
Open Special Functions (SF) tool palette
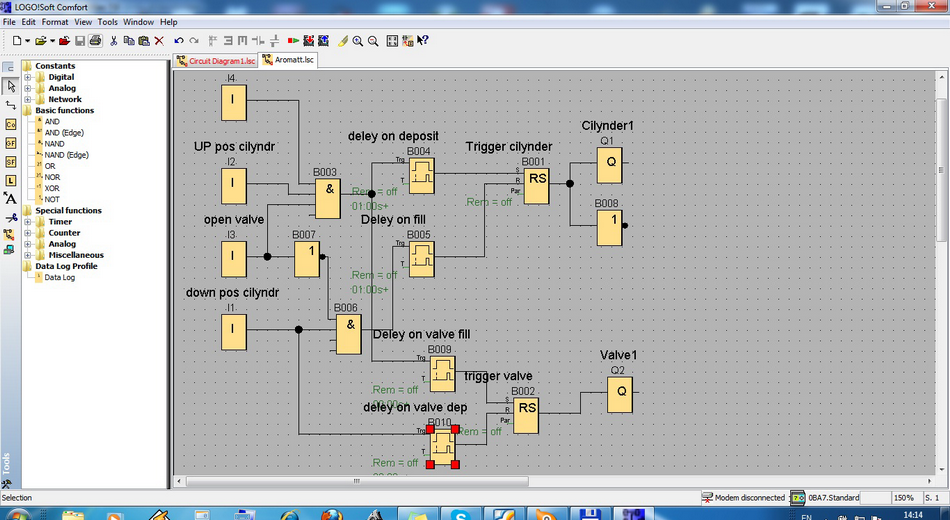[x=11, y=161]
